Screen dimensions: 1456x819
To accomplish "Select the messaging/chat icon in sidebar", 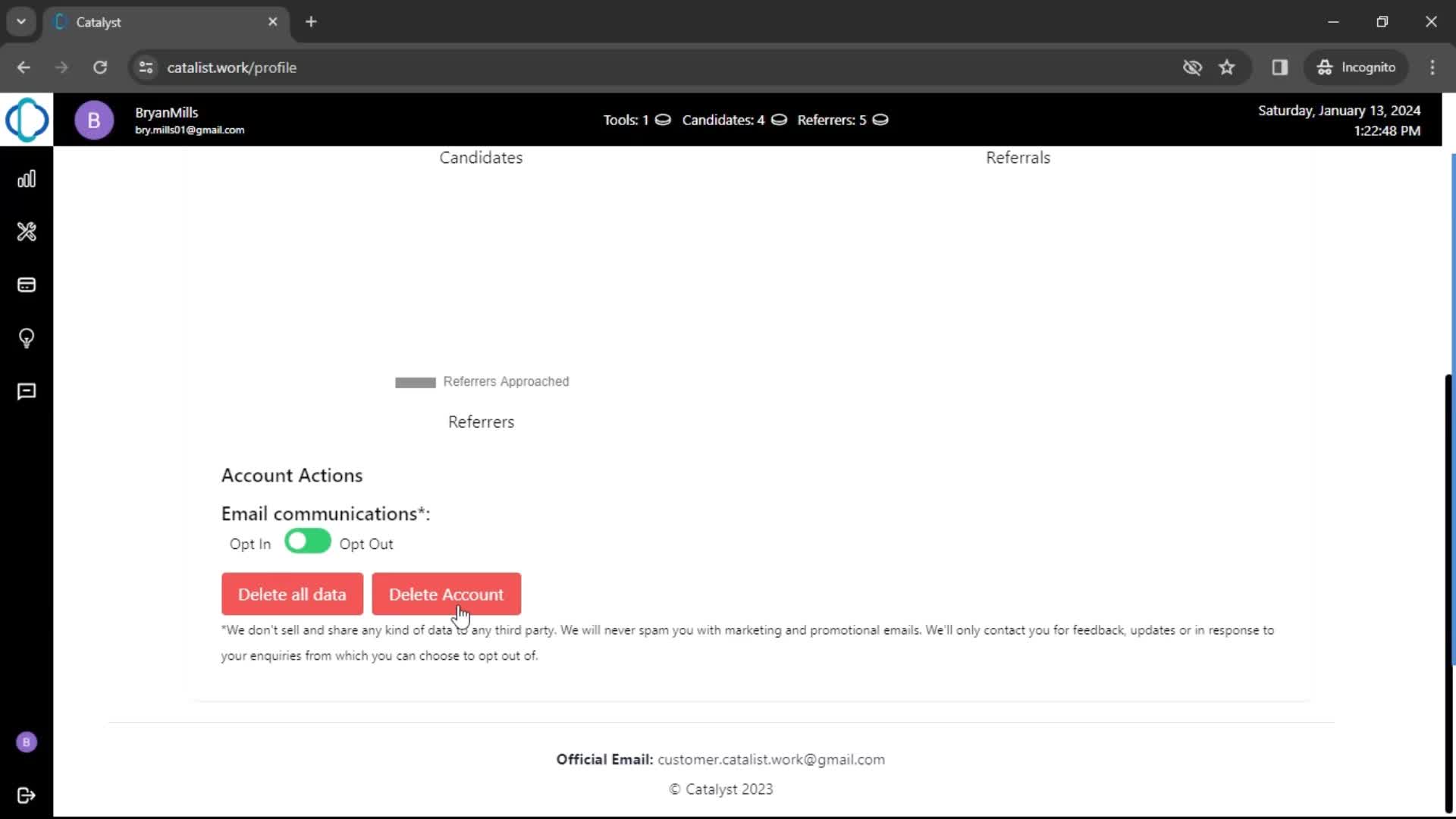I will (27, 391).
